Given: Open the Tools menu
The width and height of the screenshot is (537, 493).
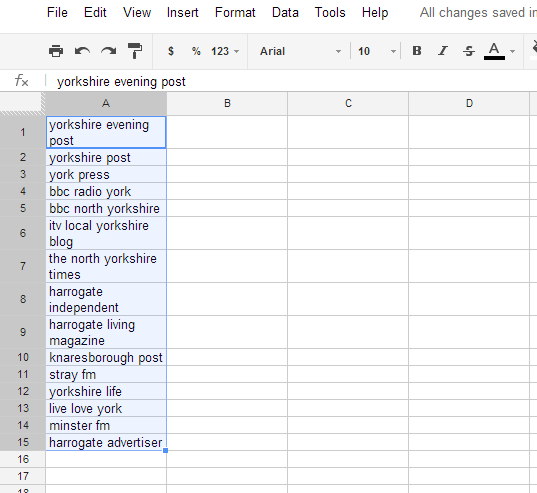Looking at the screenshot, I should click(x=330, y=13).
